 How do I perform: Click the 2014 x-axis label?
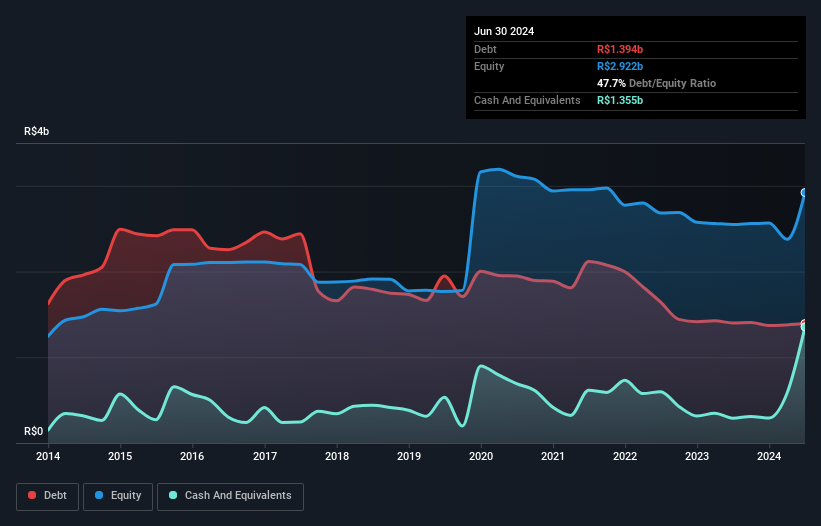tap(48, 456)
